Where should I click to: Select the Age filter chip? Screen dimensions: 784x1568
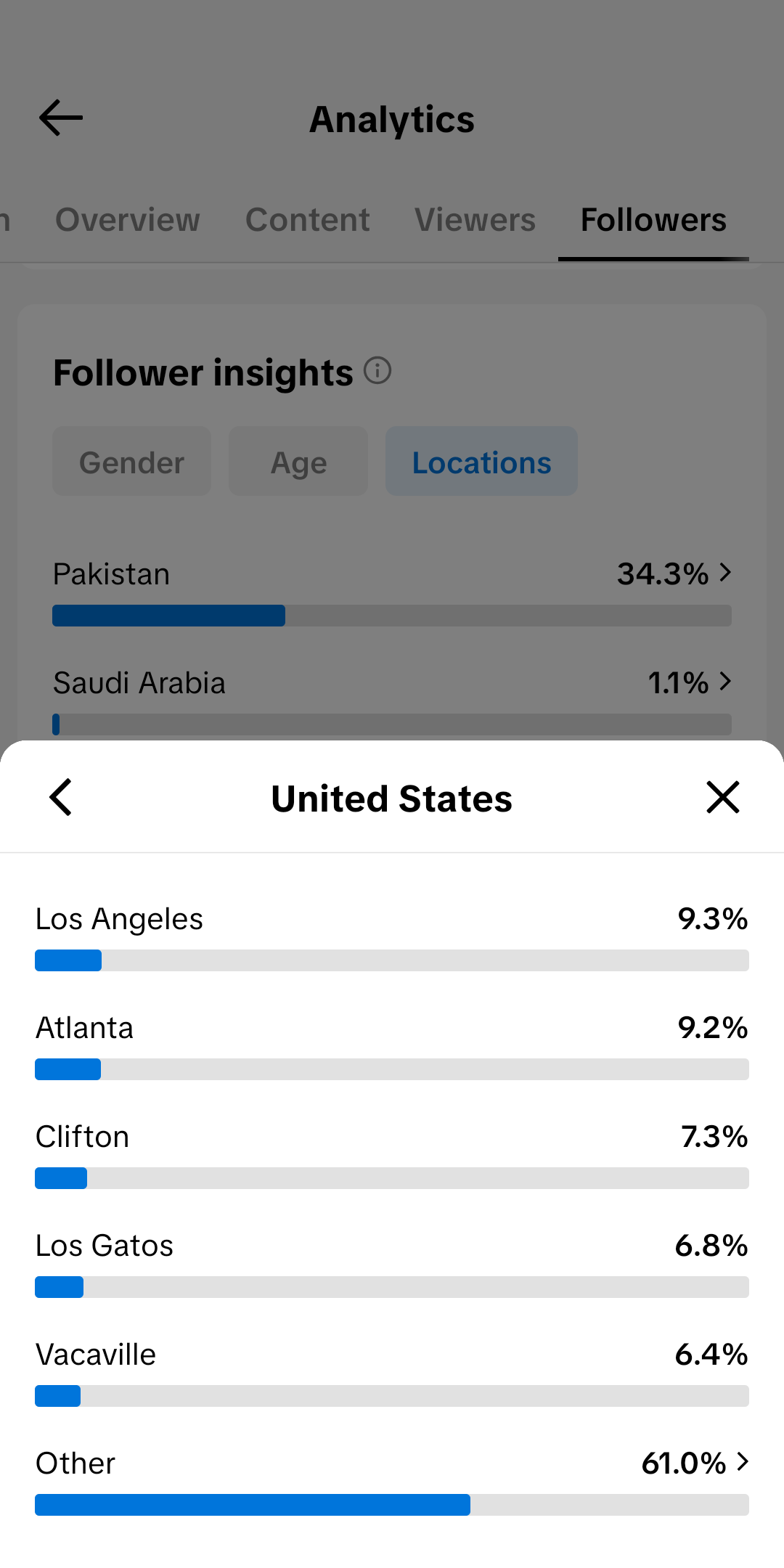(x=298, y=462)
